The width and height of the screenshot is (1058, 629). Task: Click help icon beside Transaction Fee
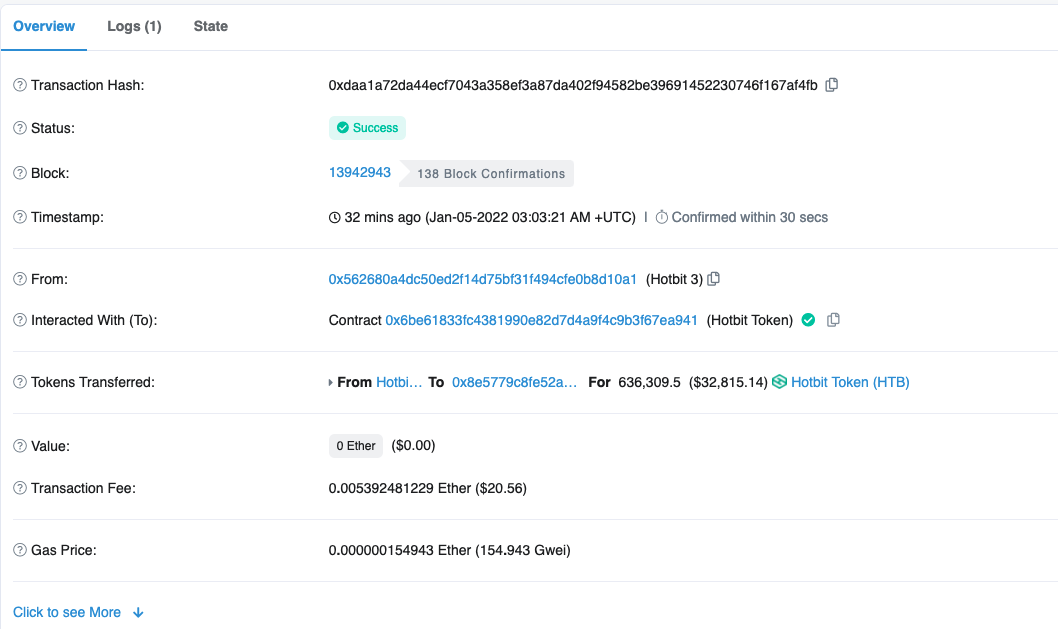(x=20, y=488)
